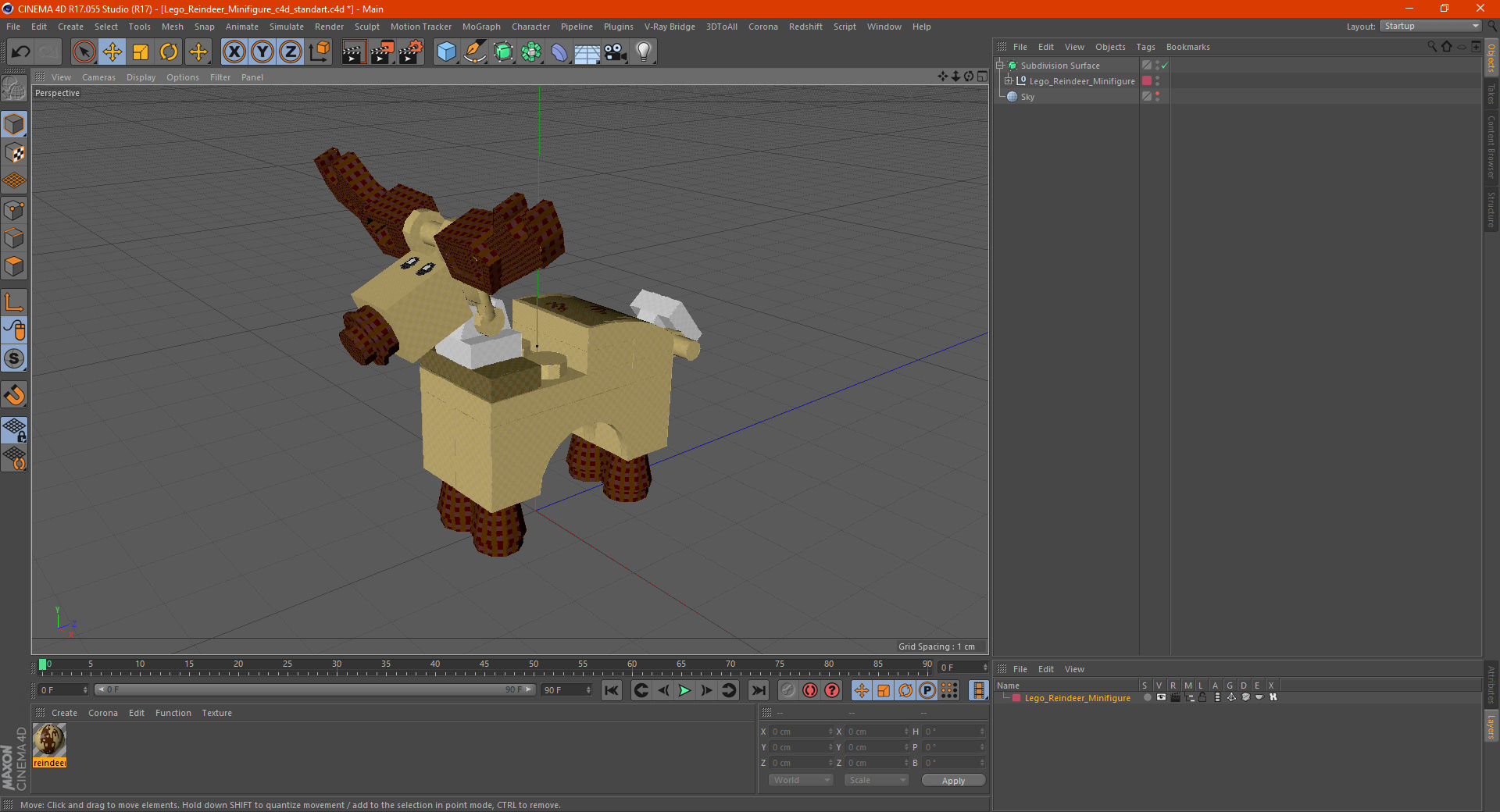Viewport: 1500px width, 812px height.
Task: Add a Cube primitive object
Action: pyautogui.click(x=446, y=52)
